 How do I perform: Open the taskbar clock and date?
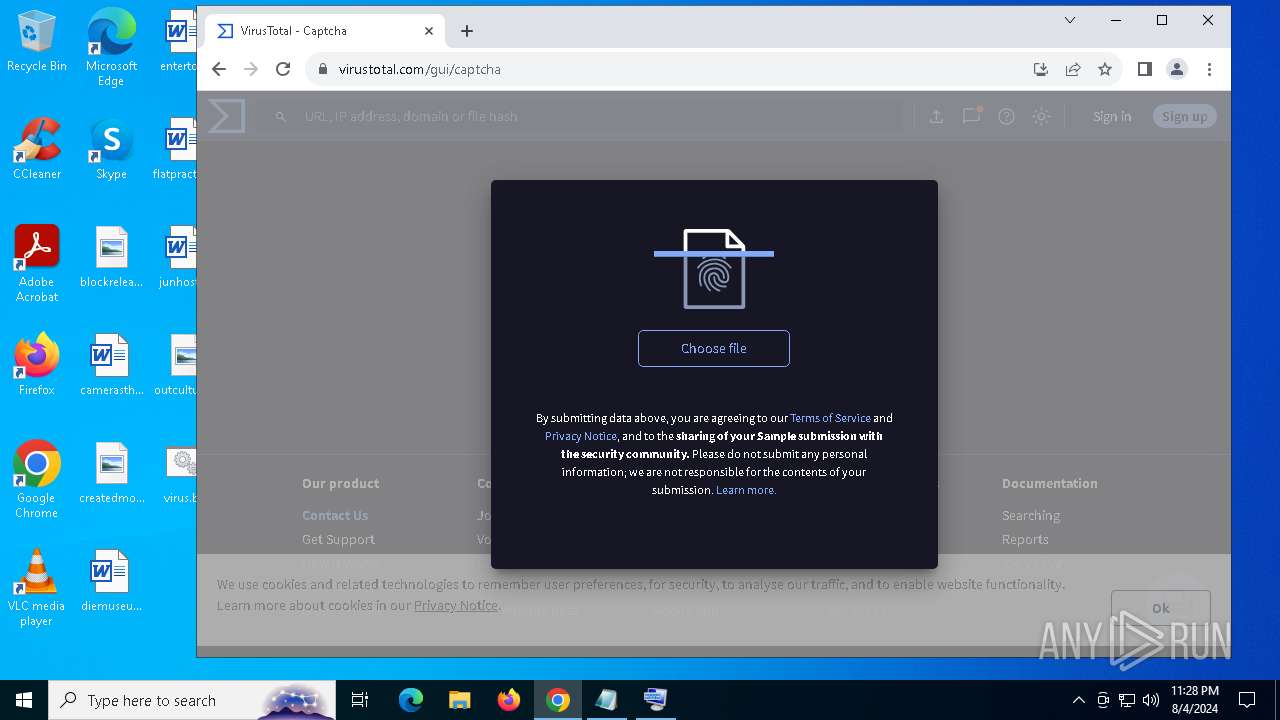click(x=1195, y=700)
